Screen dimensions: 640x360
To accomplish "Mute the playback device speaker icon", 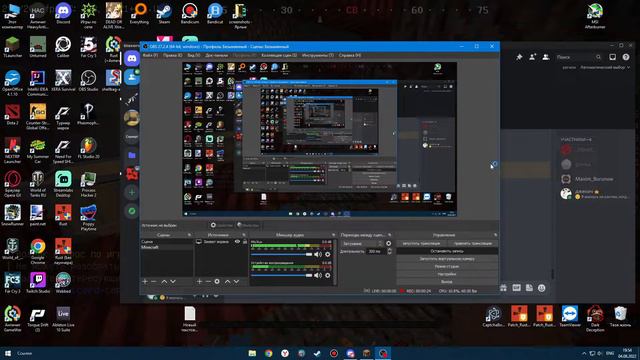I will pyautogui.click(x=318, y=275).
